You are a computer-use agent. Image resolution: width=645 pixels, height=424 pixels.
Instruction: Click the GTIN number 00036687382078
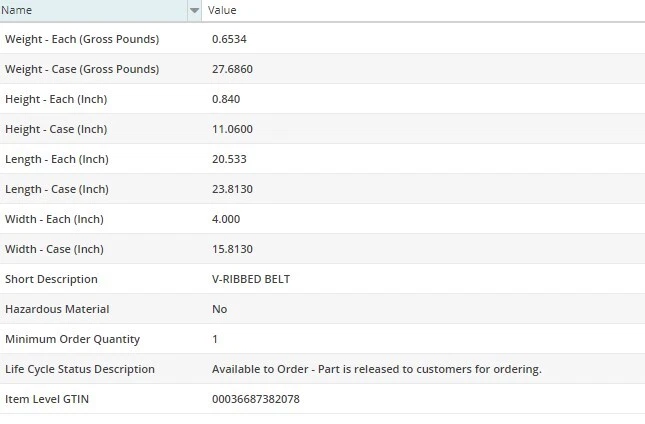tap(255, 399)
